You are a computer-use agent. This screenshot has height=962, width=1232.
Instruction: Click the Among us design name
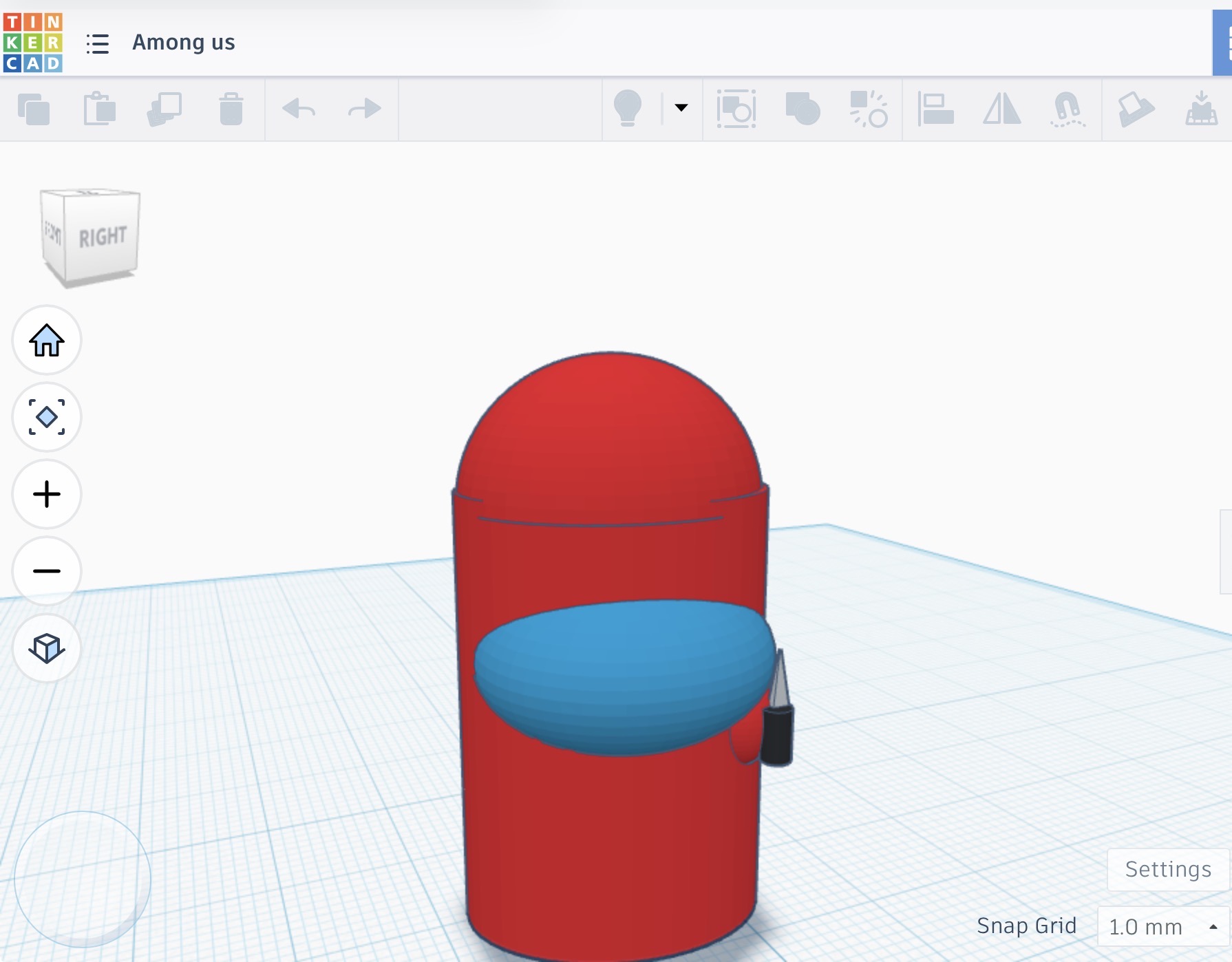(184, 43)
